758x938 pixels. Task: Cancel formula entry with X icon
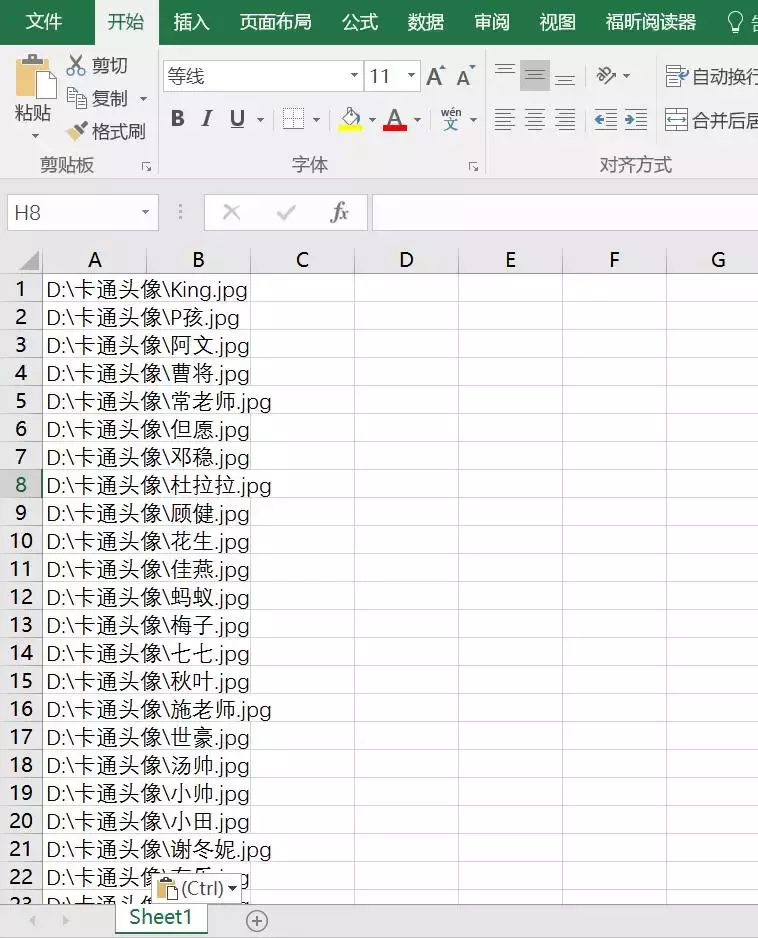(x=232, y=212)
